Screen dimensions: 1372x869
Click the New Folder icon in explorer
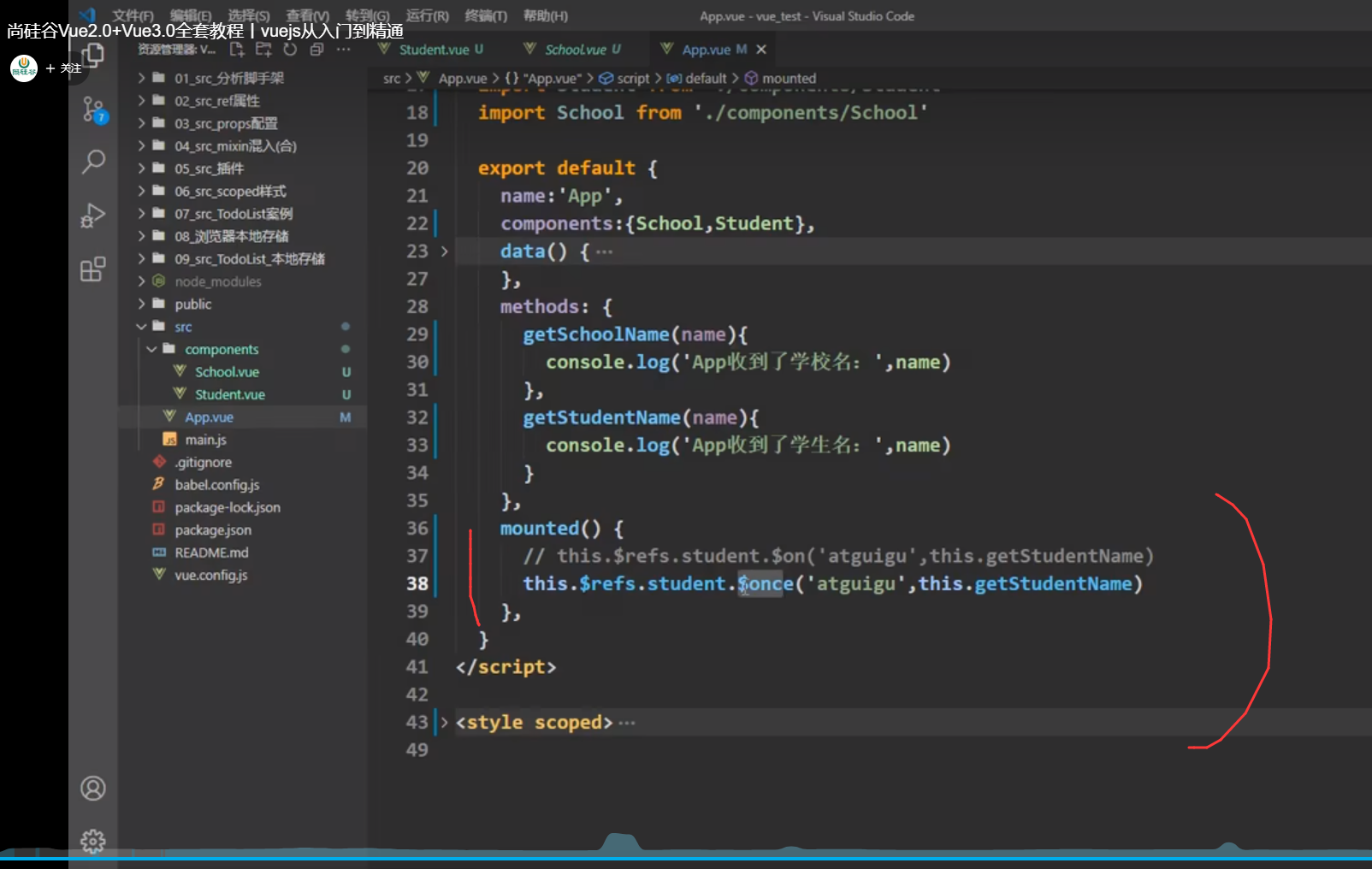click(x=263, y=50)
